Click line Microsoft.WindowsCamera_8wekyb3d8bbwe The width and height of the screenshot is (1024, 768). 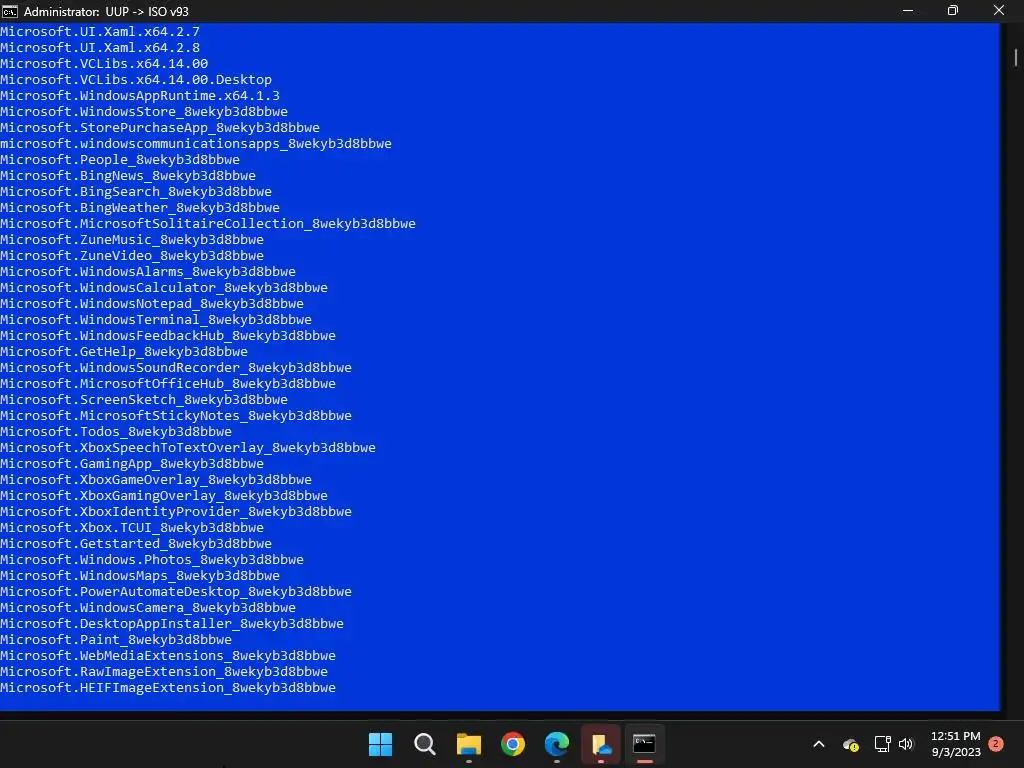pos(148,607)
